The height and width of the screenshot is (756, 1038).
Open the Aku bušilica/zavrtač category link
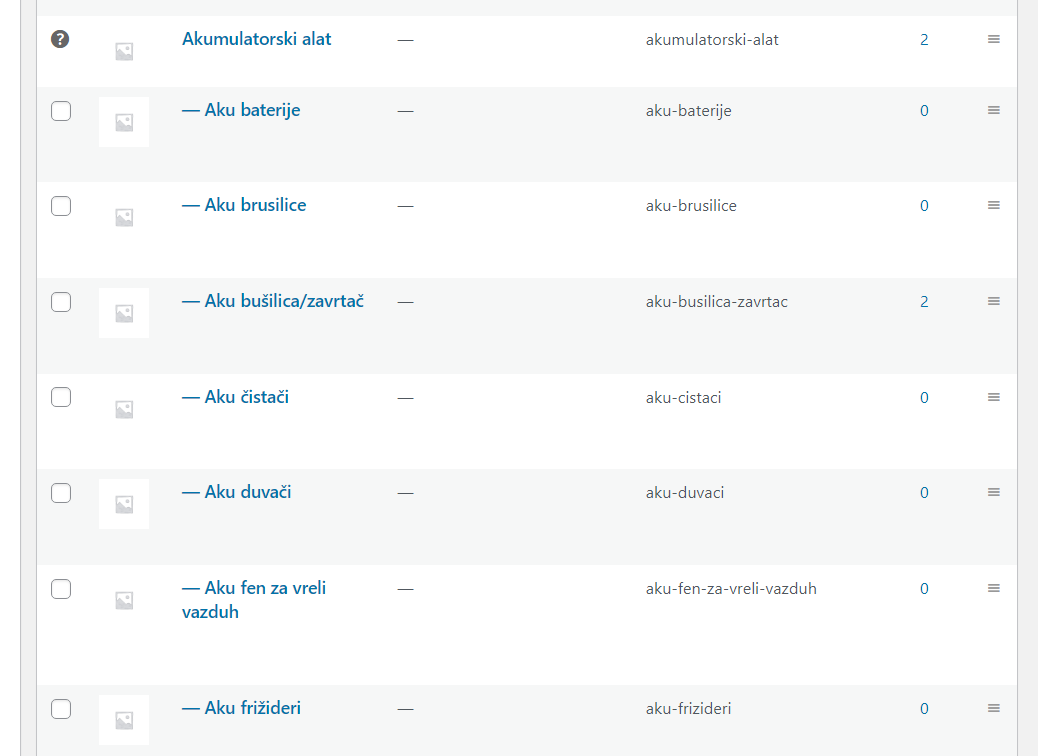tap(273, 301)
